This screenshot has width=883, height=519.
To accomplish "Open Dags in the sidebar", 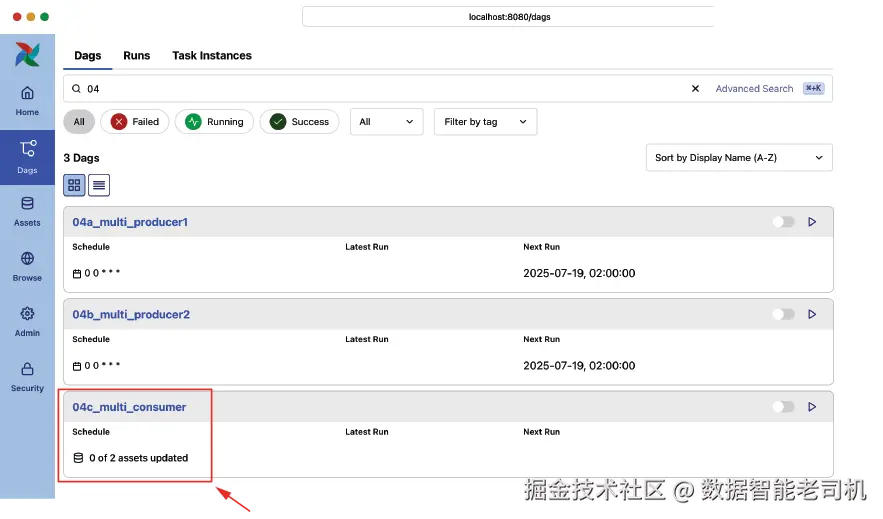I will (27, 158).
